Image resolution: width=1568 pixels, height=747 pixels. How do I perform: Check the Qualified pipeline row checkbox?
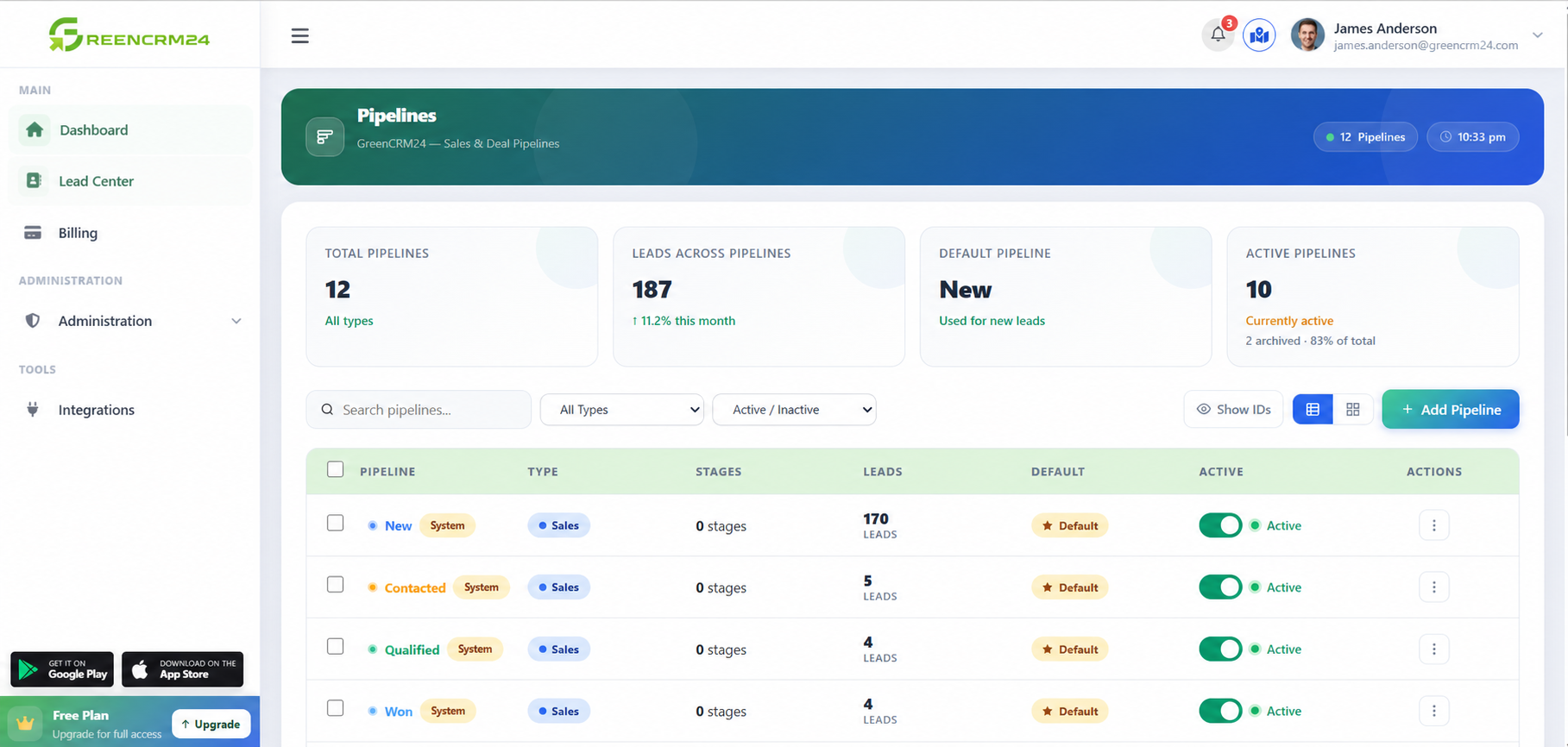pyautogui.click(x=336, y=646)
